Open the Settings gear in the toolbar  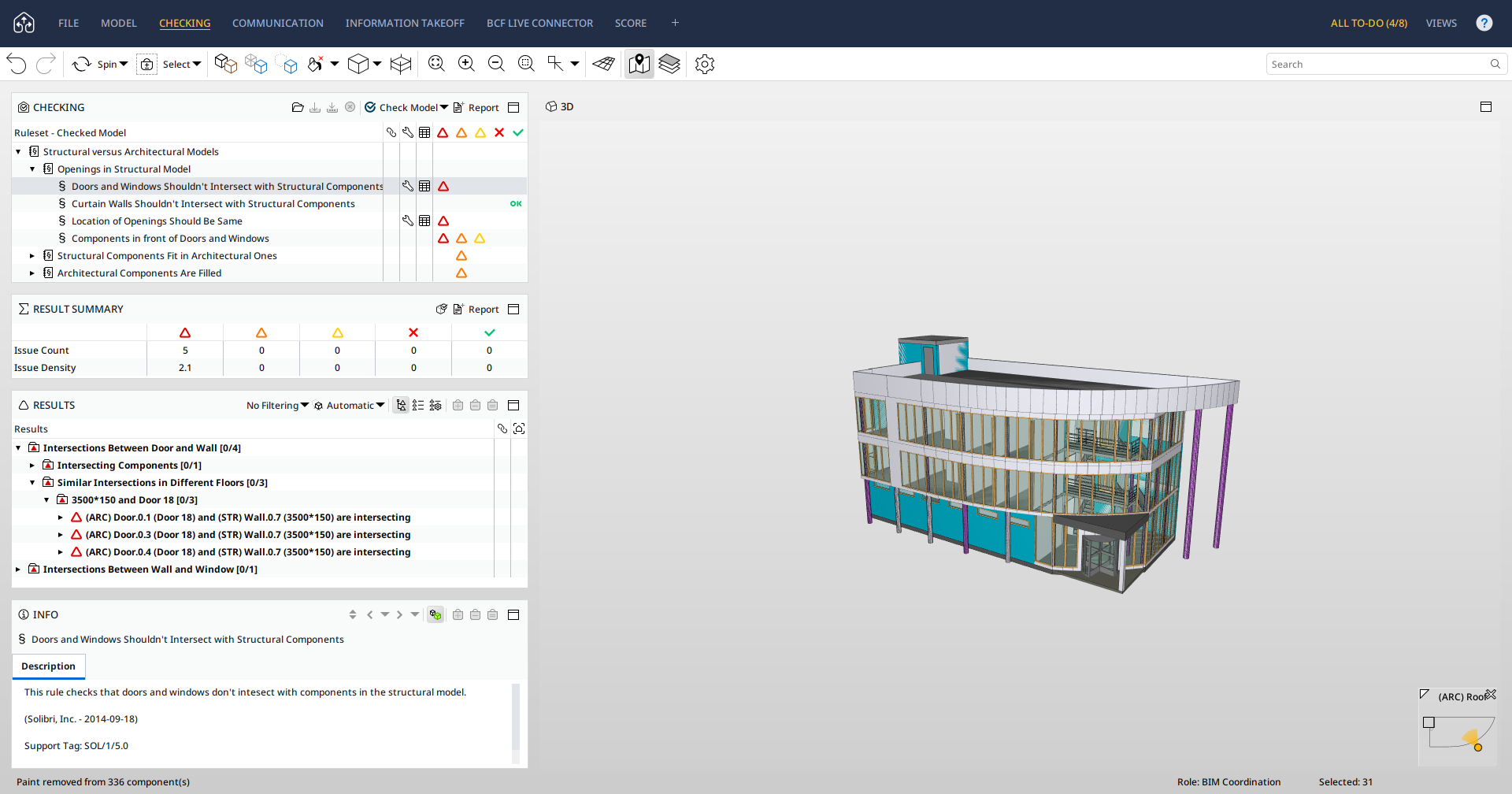pyautogui.click(x=704, y=64)
